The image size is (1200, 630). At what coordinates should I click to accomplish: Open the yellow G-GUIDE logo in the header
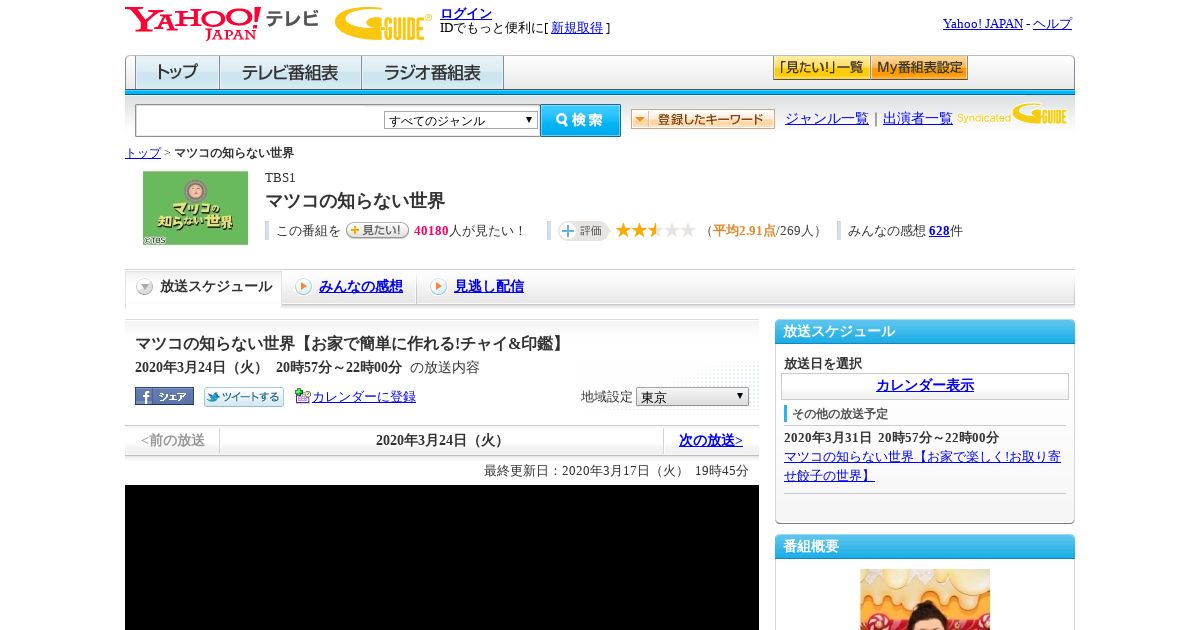(x=383, y=23)
